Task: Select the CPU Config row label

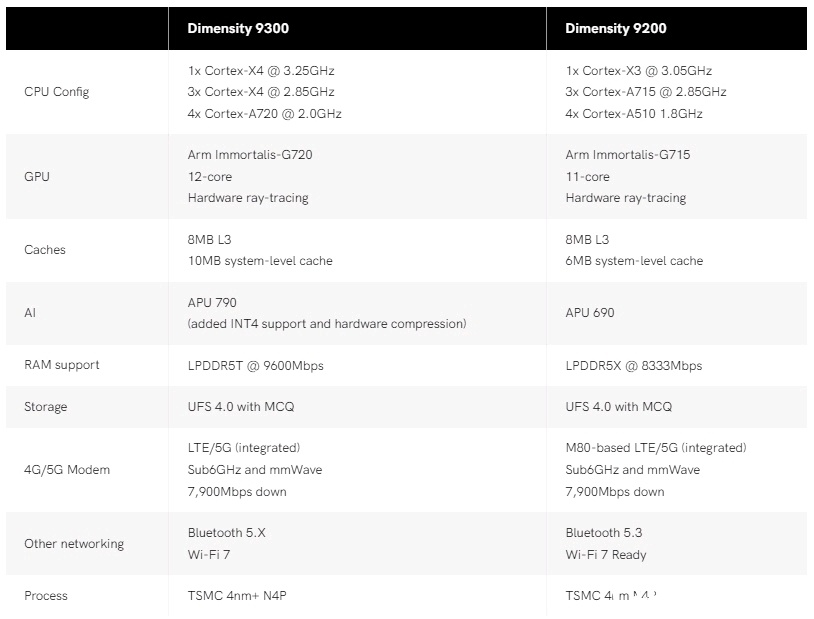Action: pos(56,92)
